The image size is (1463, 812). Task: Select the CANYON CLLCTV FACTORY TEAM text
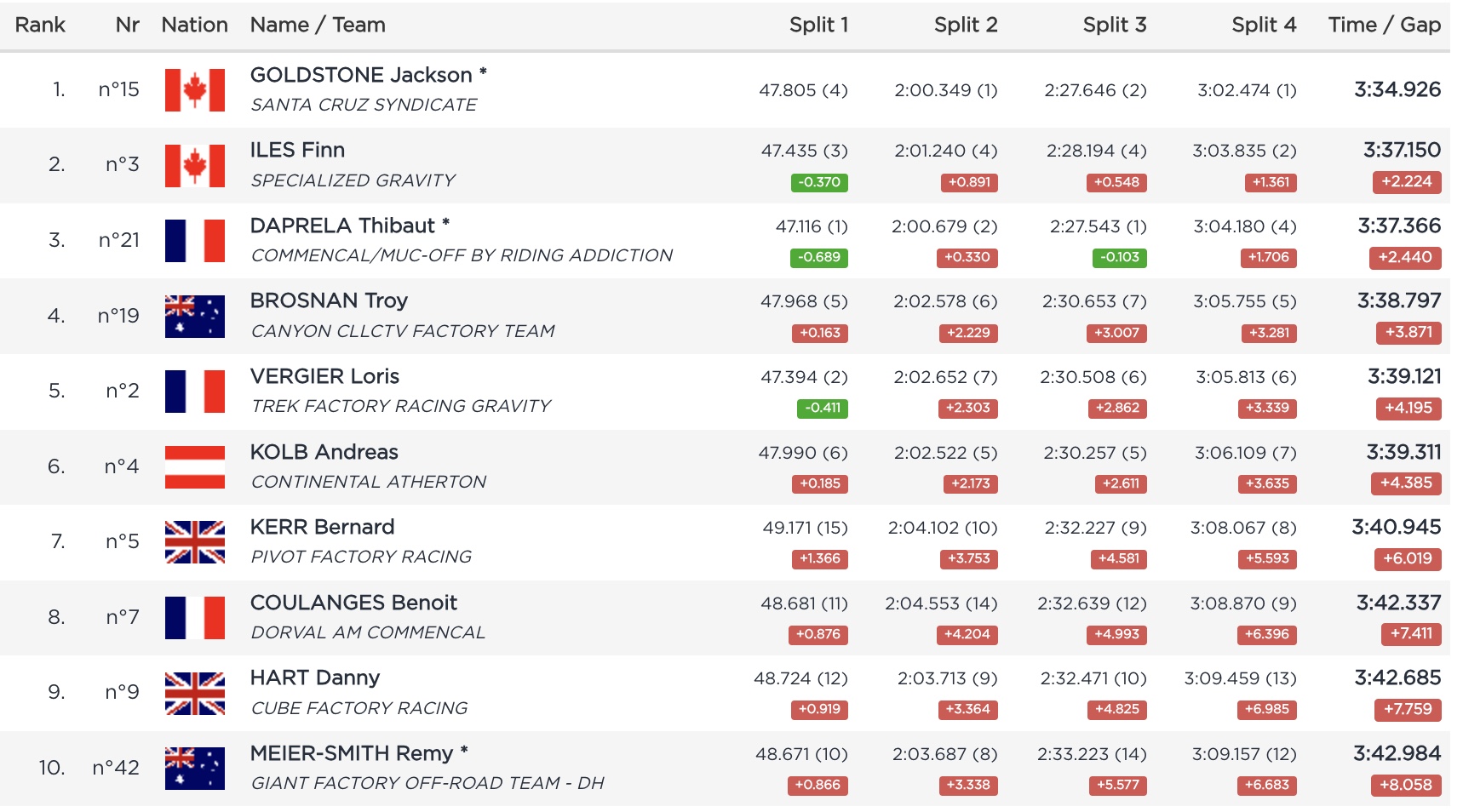click(x=402, y=331)
